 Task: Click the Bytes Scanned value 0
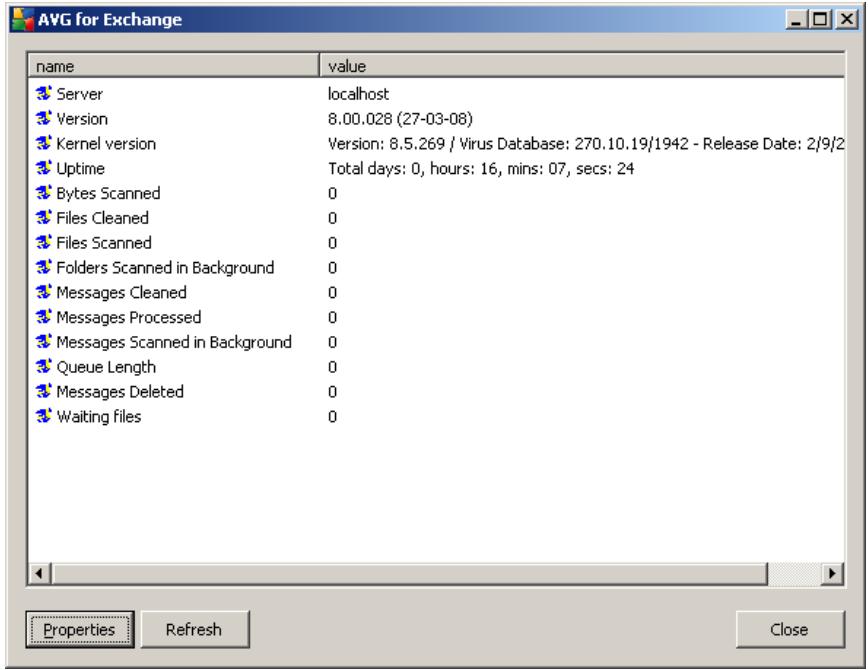(x=332, y=193)
